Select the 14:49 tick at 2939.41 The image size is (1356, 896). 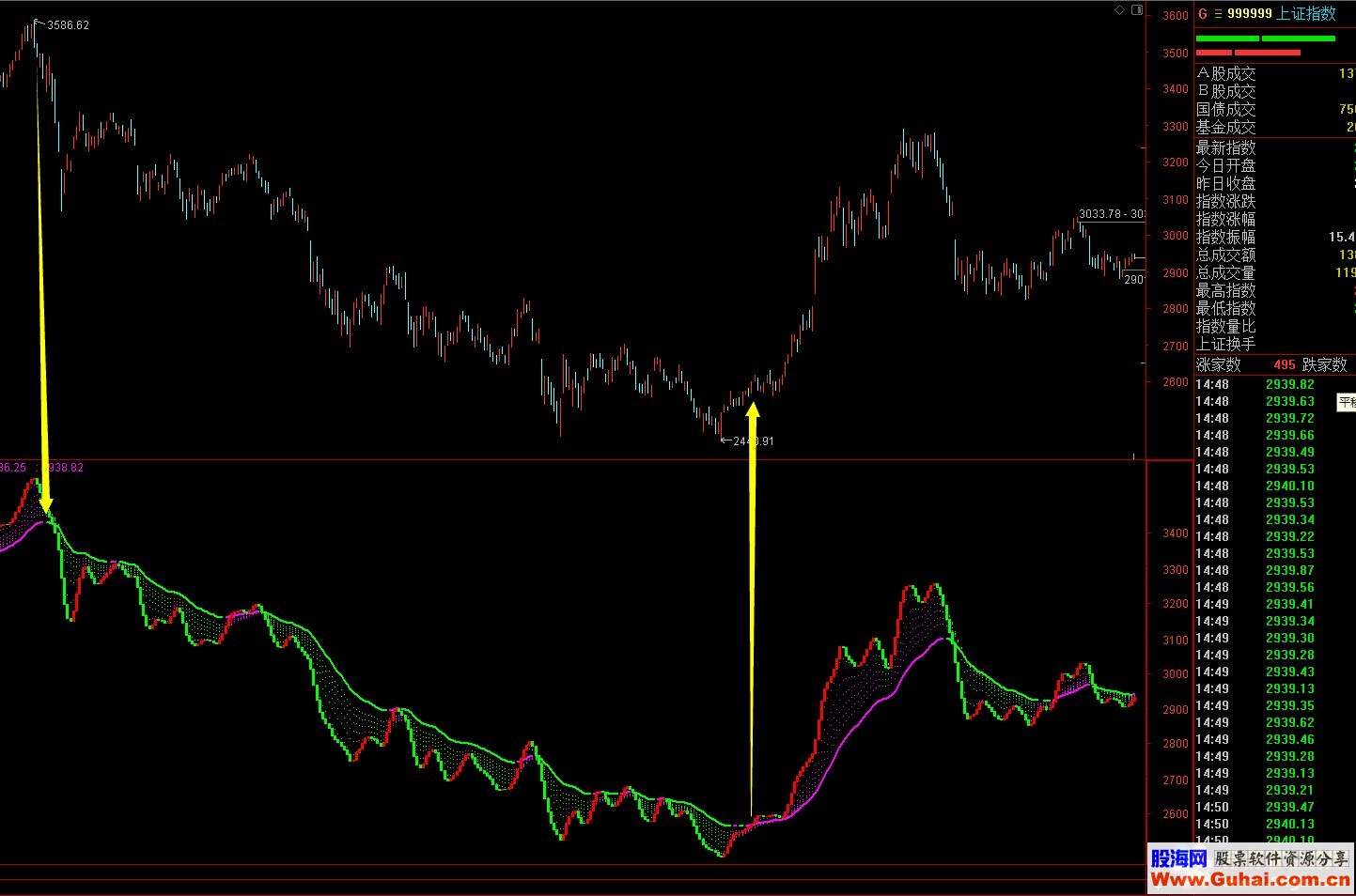click(x=1275, y=604)
